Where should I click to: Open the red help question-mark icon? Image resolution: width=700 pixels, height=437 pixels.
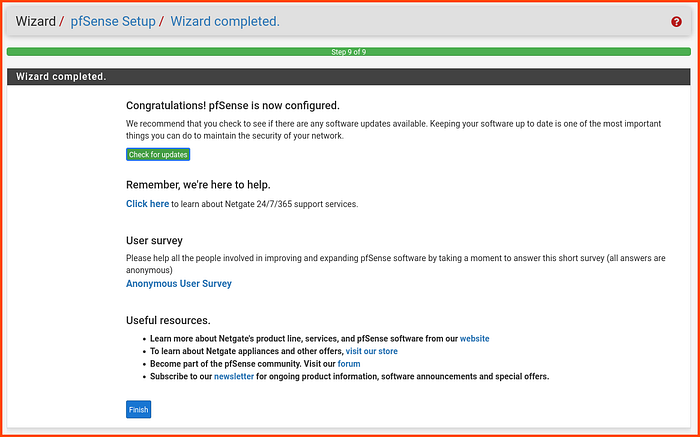[676, 21]
